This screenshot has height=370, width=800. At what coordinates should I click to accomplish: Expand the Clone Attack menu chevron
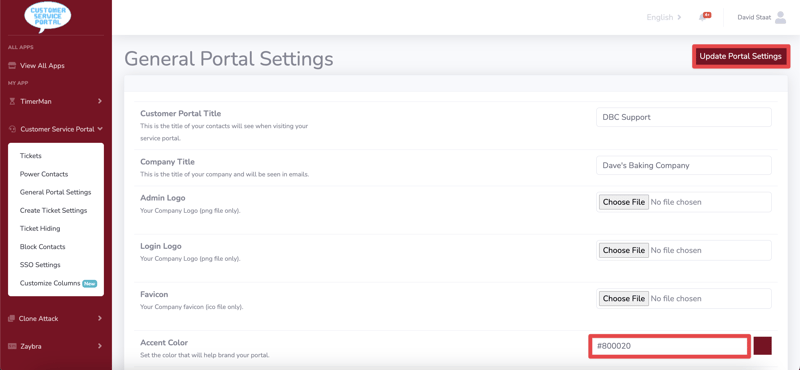click(x=99, y=318)
